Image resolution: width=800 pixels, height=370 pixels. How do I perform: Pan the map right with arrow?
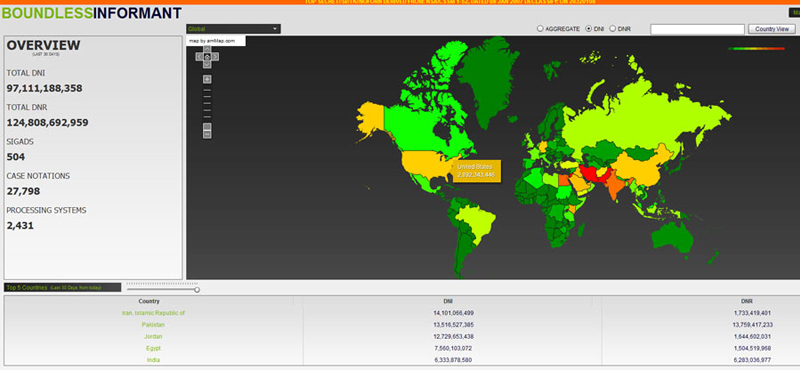215,57
